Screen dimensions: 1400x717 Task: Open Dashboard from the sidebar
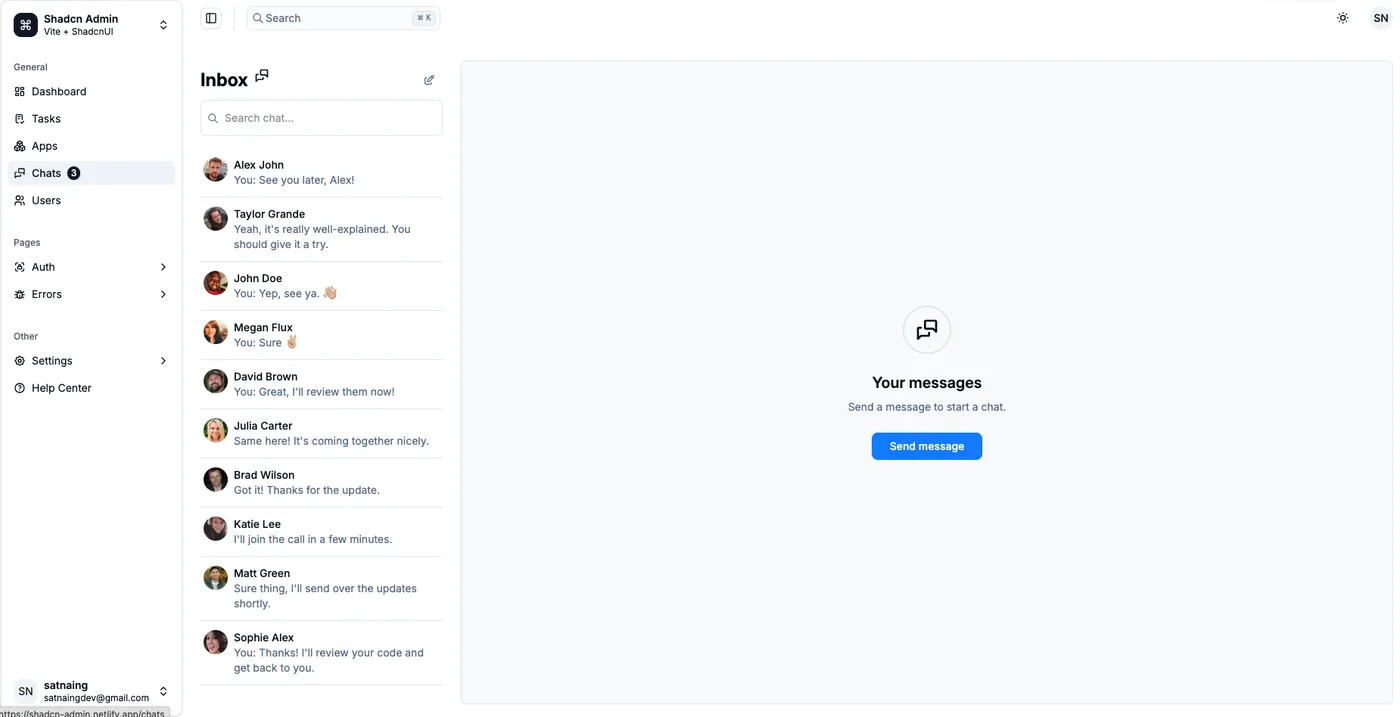pos(91,91)
